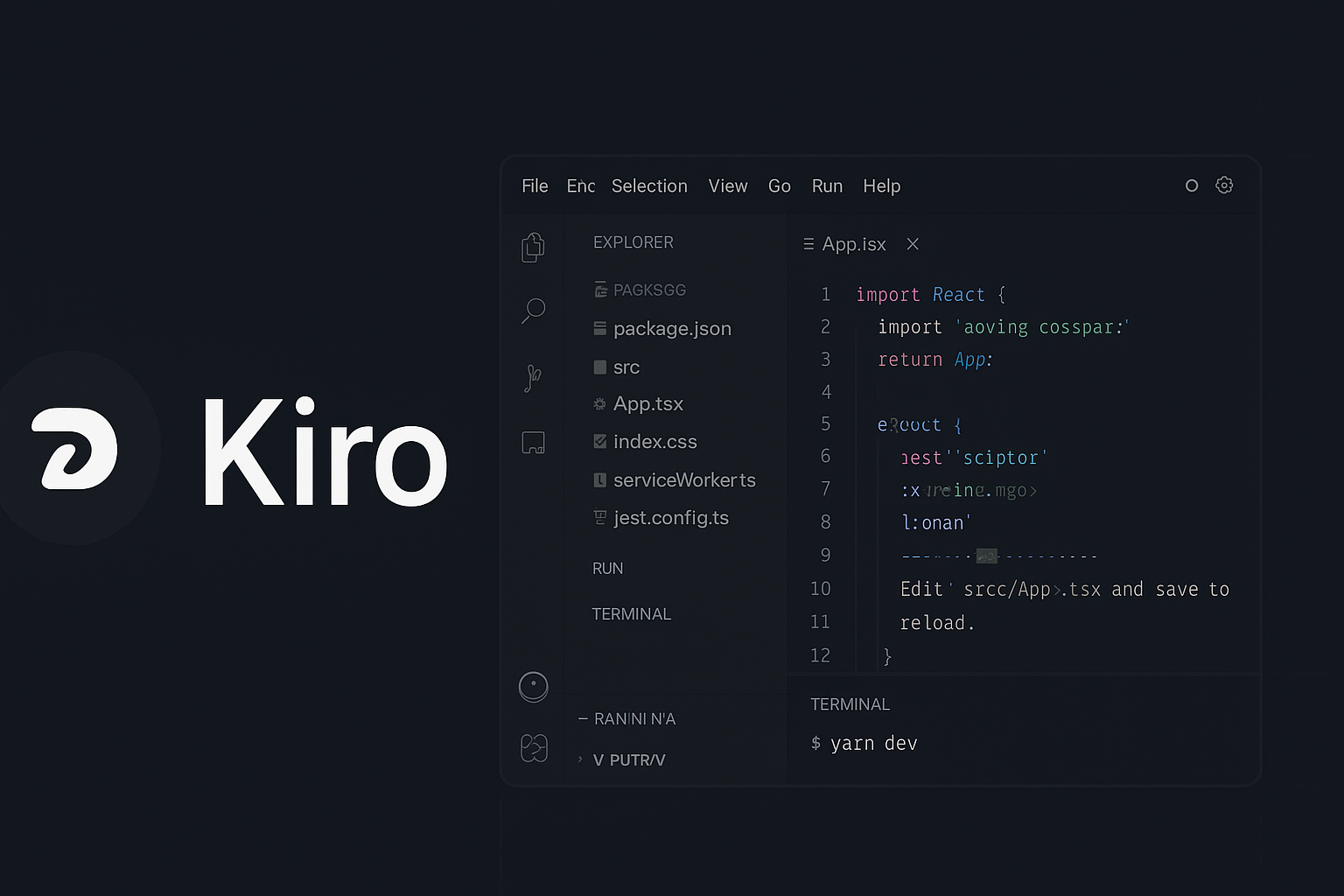The image size is (1344, 896).
Task: Open serviceWorkerts in the Explorer
Action: click(x=684, y=480)
